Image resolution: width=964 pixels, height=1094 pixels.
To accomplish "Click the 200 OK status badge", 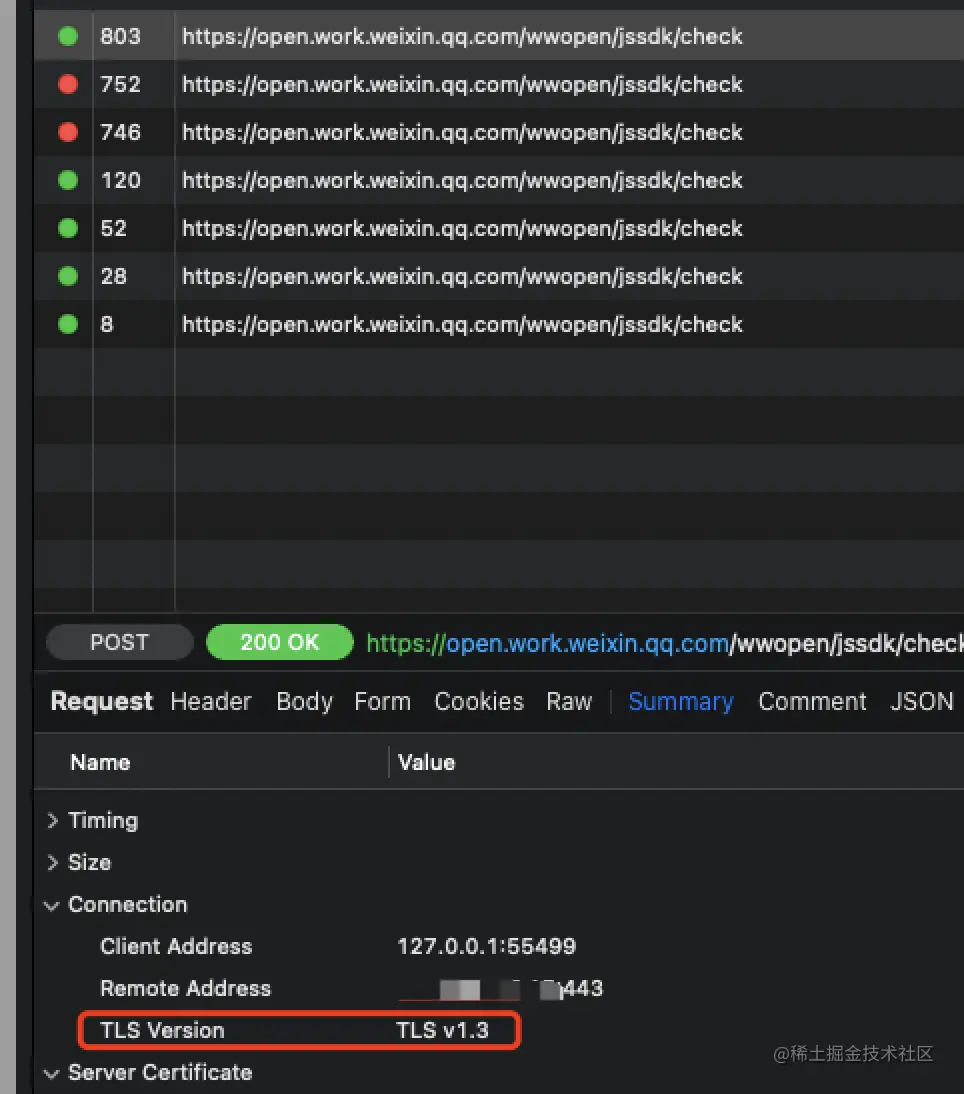I will [x=280, y=643].
